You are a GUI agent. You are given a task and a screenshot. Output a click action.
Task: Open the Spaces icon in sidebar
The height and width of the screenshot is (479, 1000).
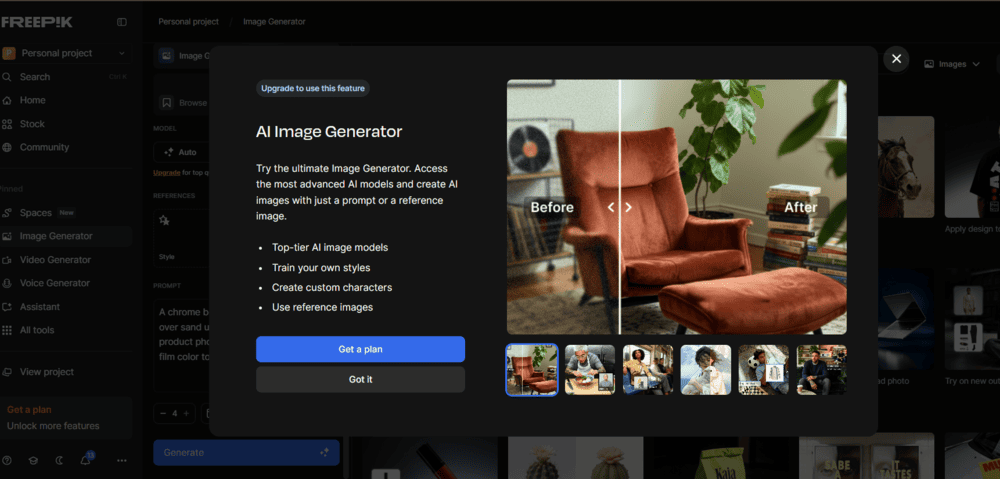click(x=8, y=213)
